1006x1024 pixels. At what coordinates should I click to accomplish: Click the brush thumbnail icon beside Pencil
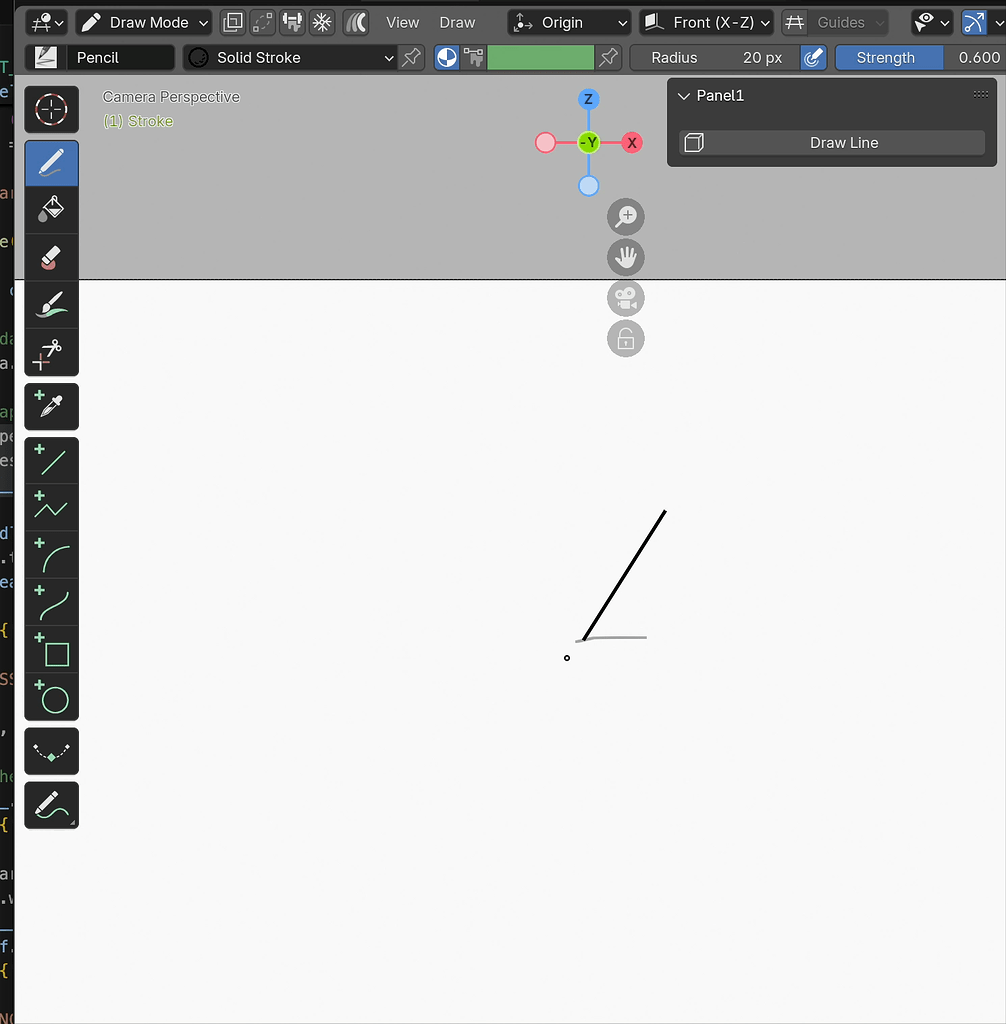point(45,57)
